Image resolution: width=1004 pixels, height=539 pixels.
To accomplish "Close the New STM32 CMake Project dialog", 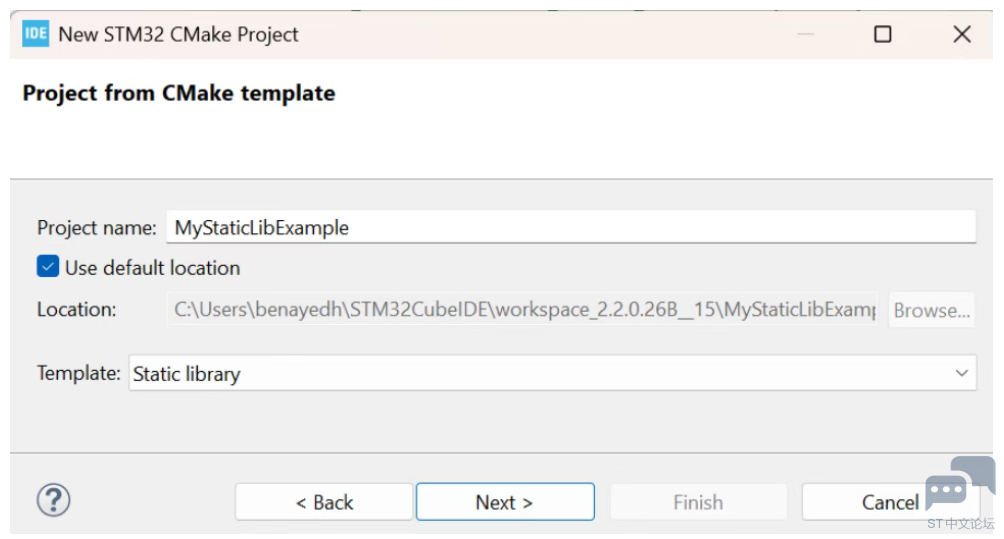I will 962,34.
